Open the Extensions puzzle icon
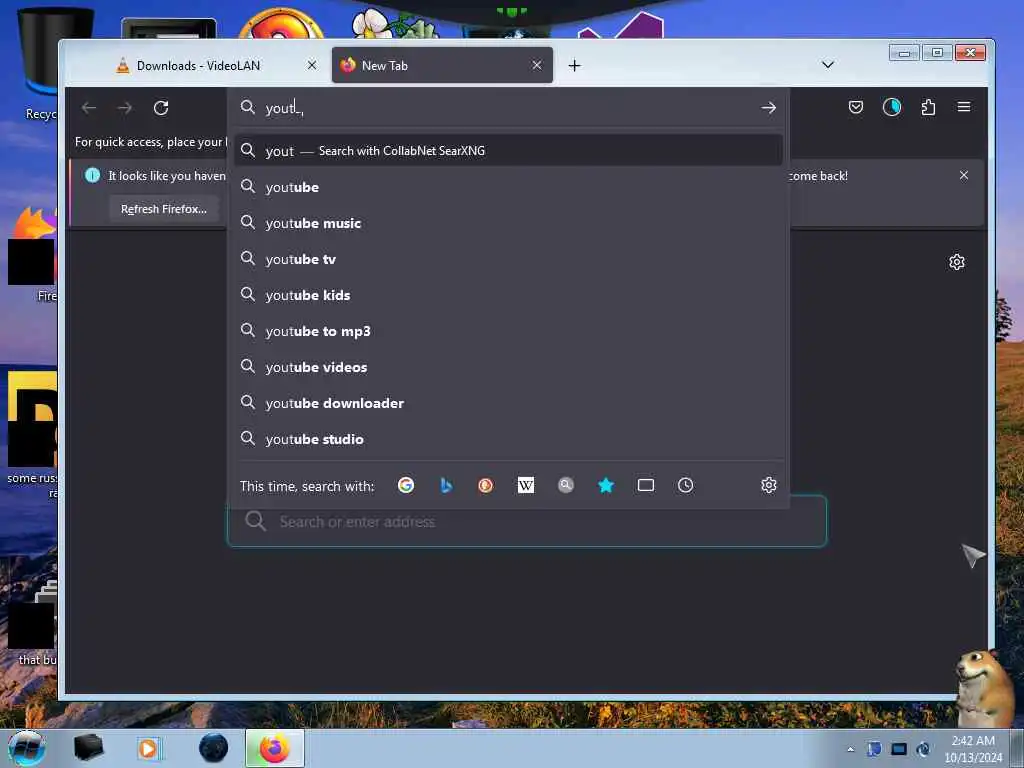 (928, 107)
